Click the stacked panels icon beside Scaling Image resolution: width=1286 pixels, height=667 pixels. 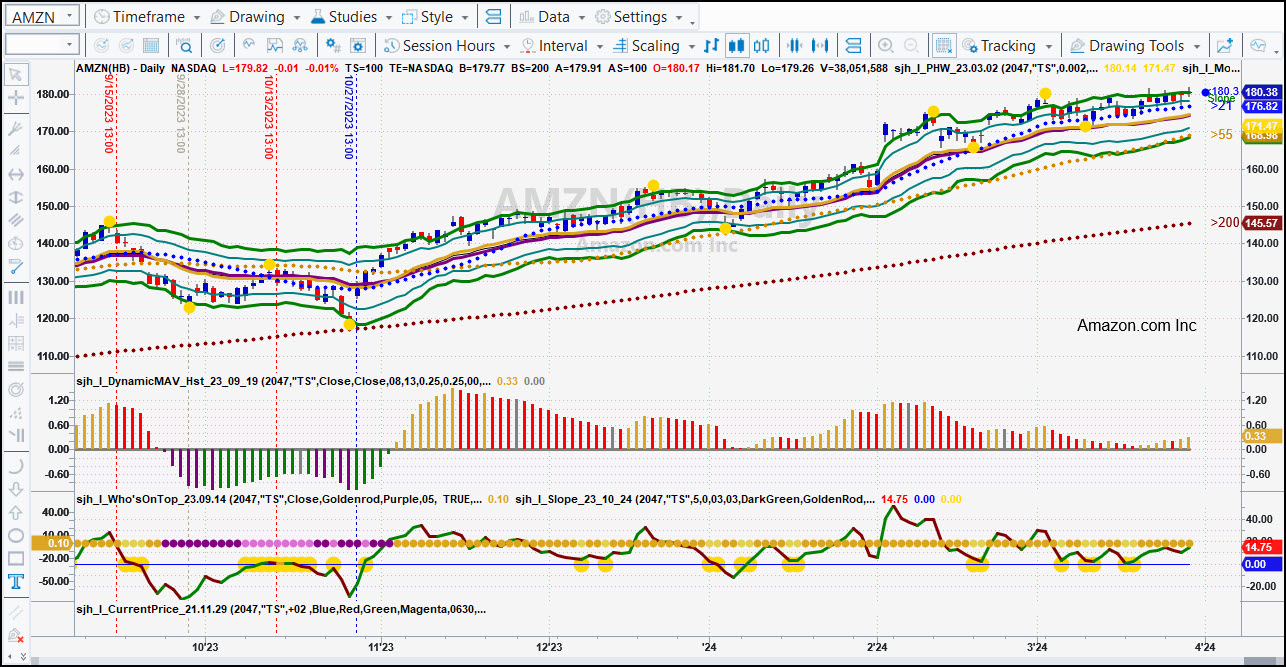click(x=853, y=45)
